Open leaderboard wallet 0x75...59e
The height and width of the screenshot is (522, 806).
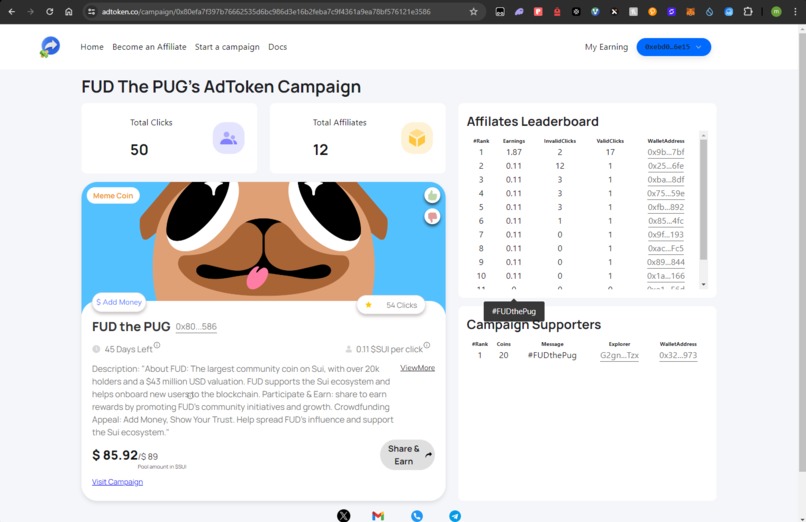tap(666, 193)
